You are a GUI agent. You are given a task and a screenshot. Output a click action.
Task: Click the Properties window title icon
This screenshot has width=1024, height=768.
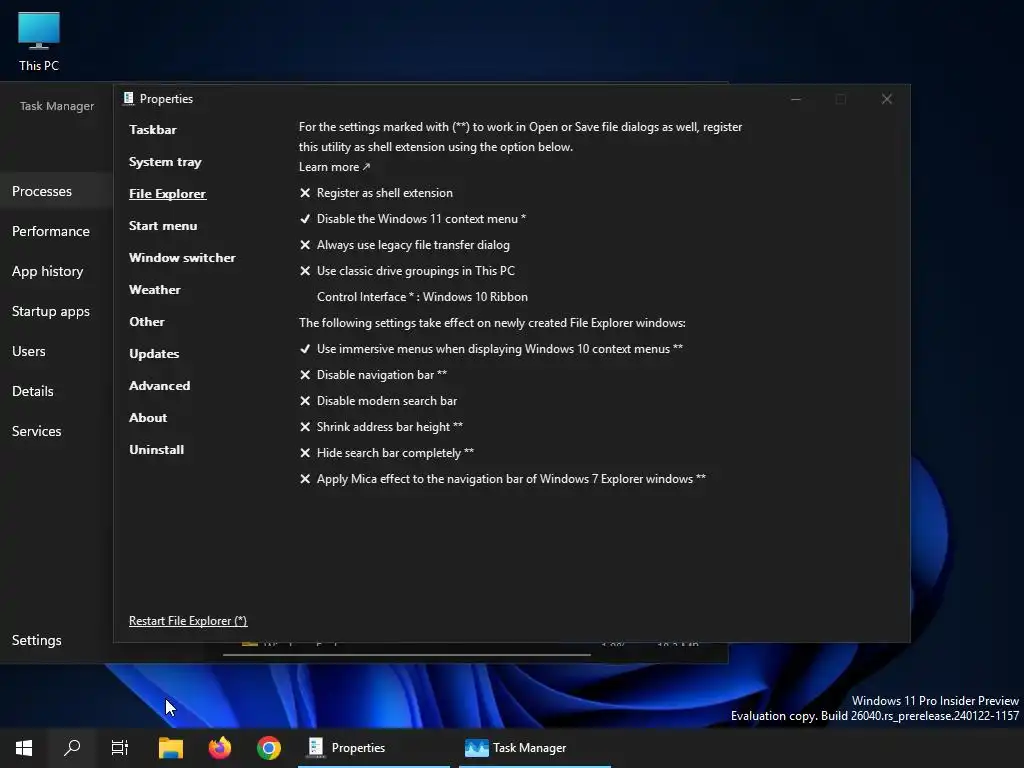pos(129,99)
